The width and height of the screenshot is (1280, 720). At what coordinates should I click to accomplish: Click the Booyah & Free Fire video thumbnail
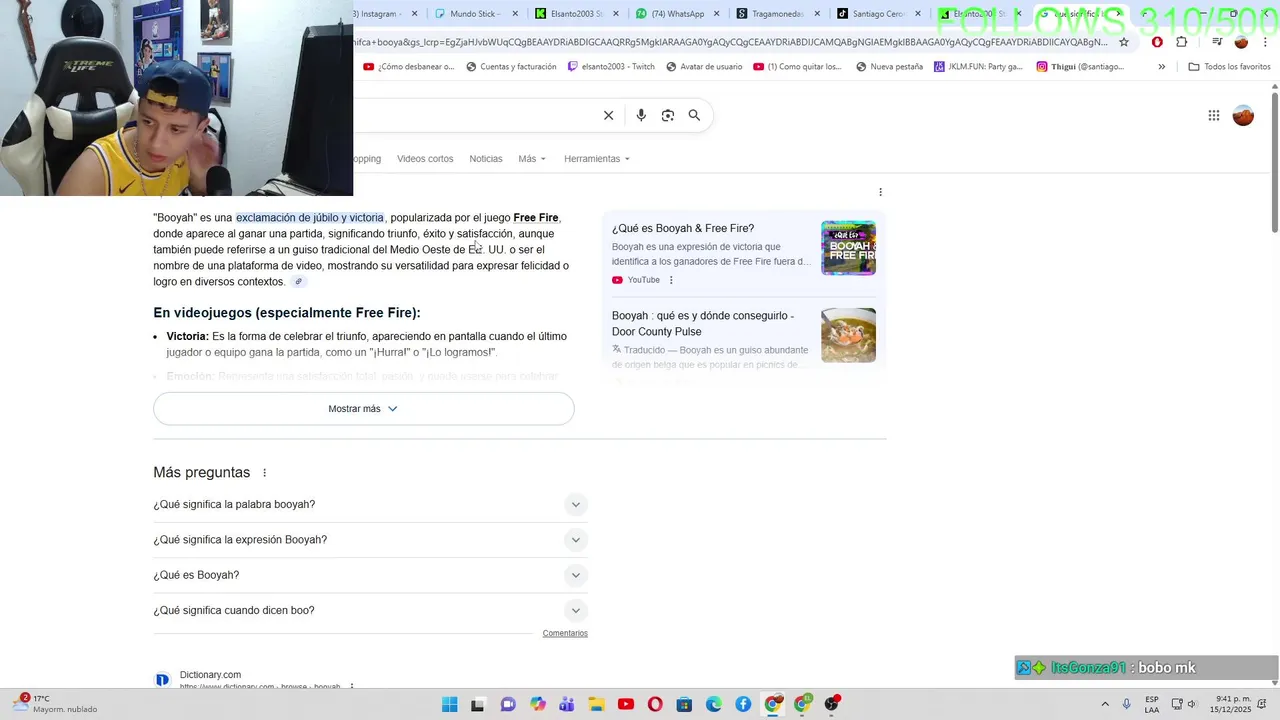point(848,248)
